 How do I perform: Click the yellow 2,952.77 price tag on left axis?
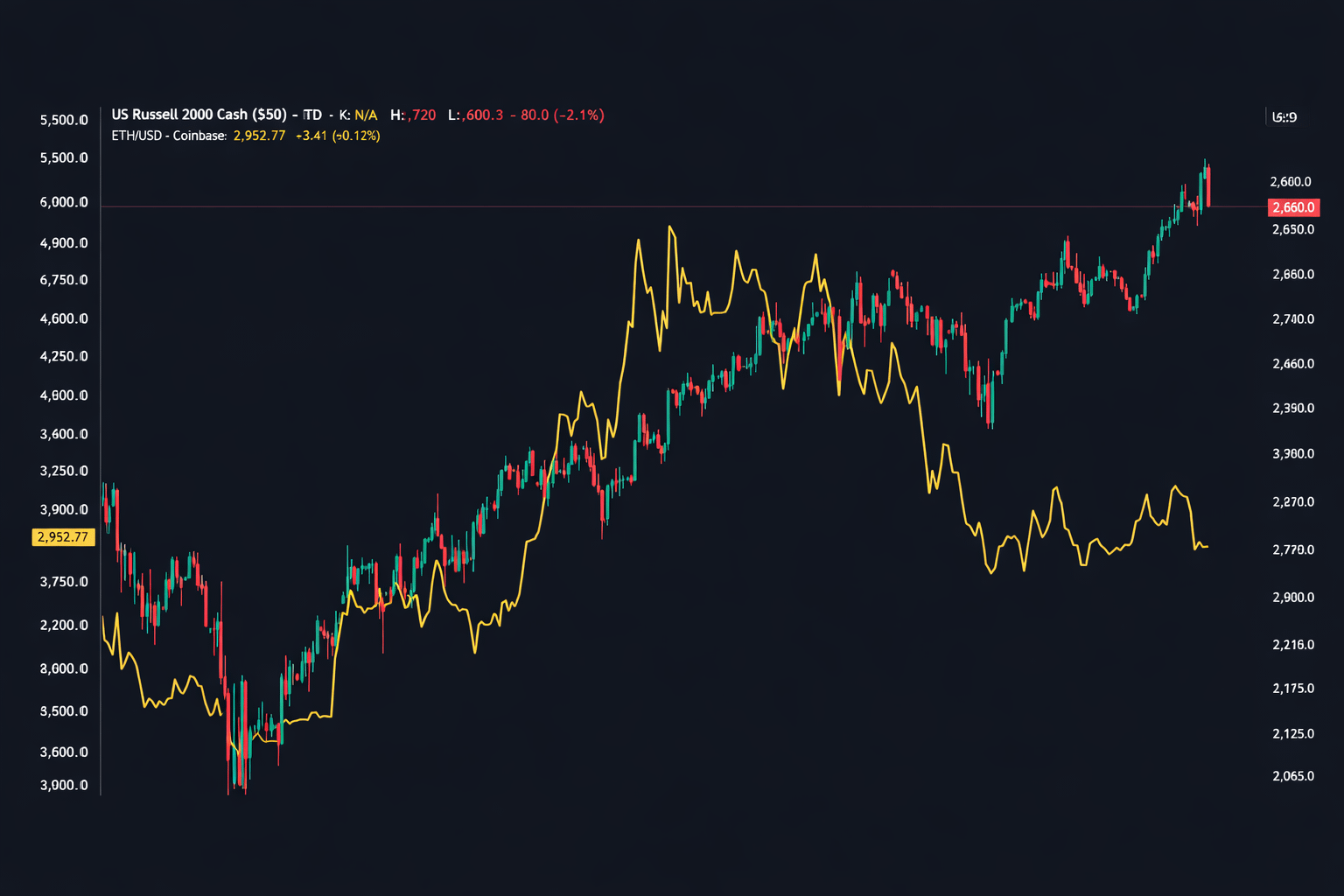coord(63,537)
